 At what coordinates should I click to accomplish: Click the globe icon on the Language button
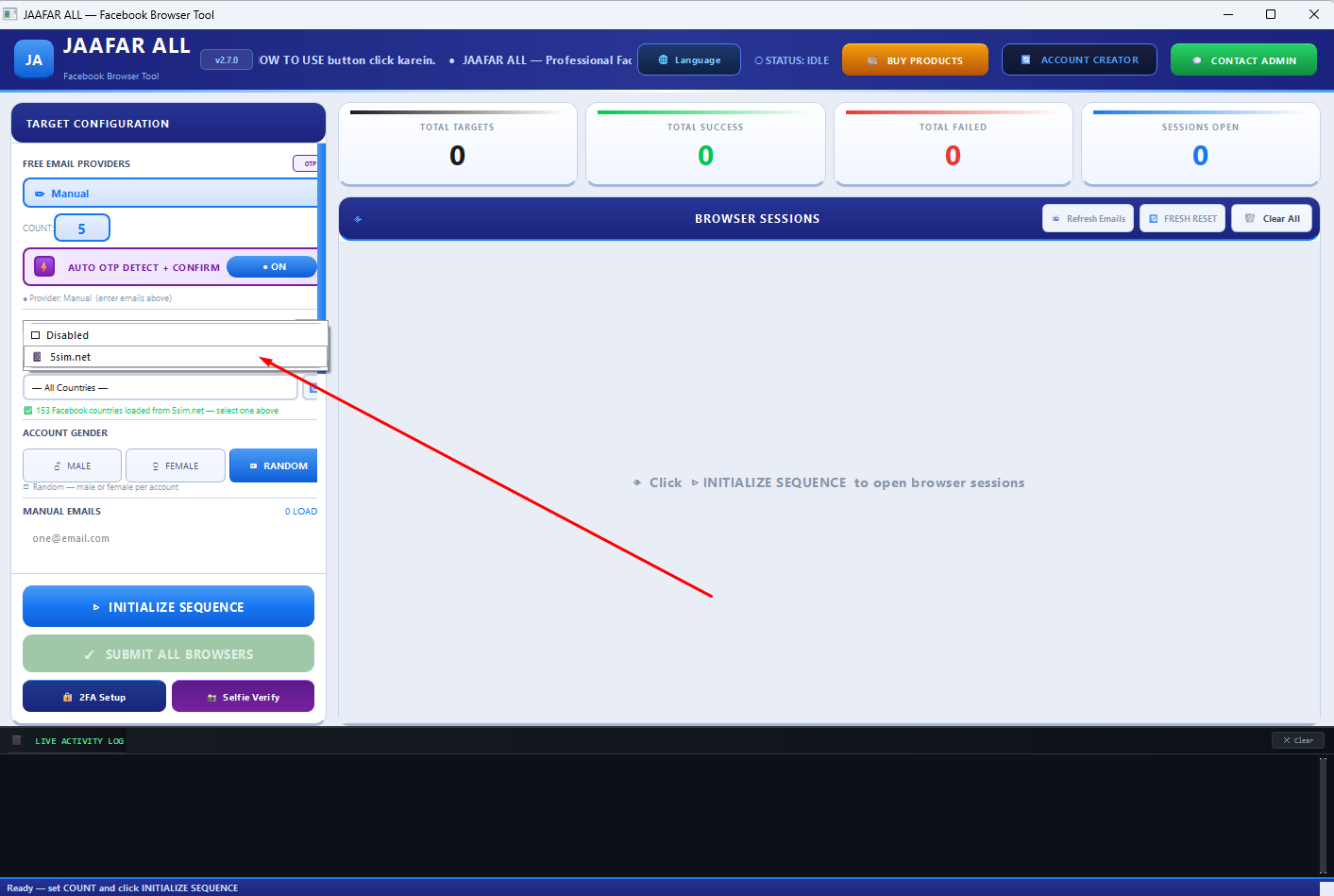point(663,60)
